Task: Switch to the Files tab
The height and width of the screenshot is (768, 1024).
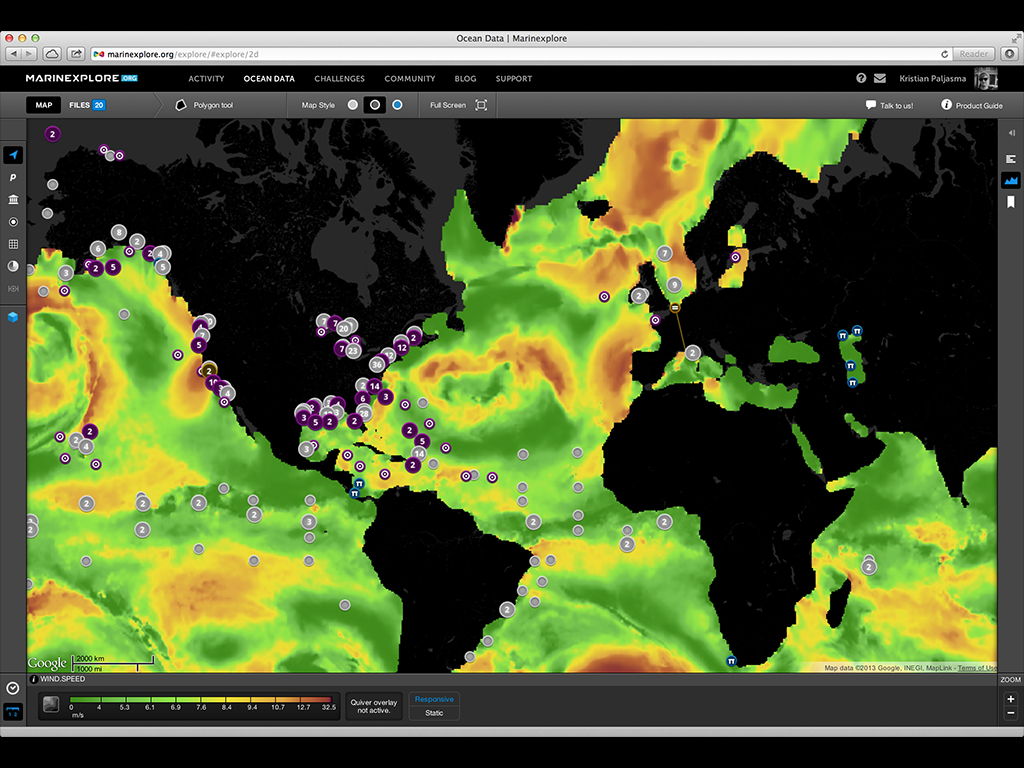Action: tap(86, 105)
